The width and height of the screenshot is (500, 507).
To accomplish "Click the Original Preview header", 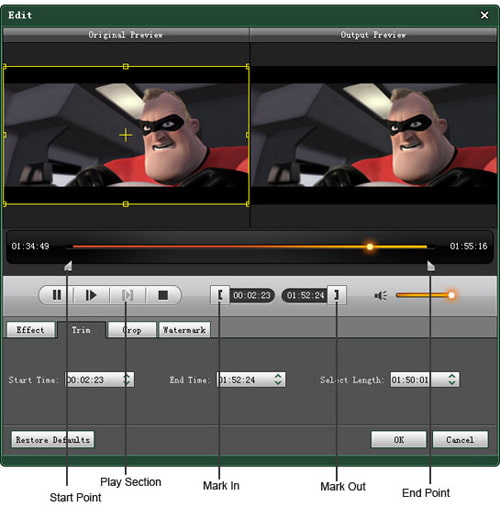I will (x=126, y=35).
